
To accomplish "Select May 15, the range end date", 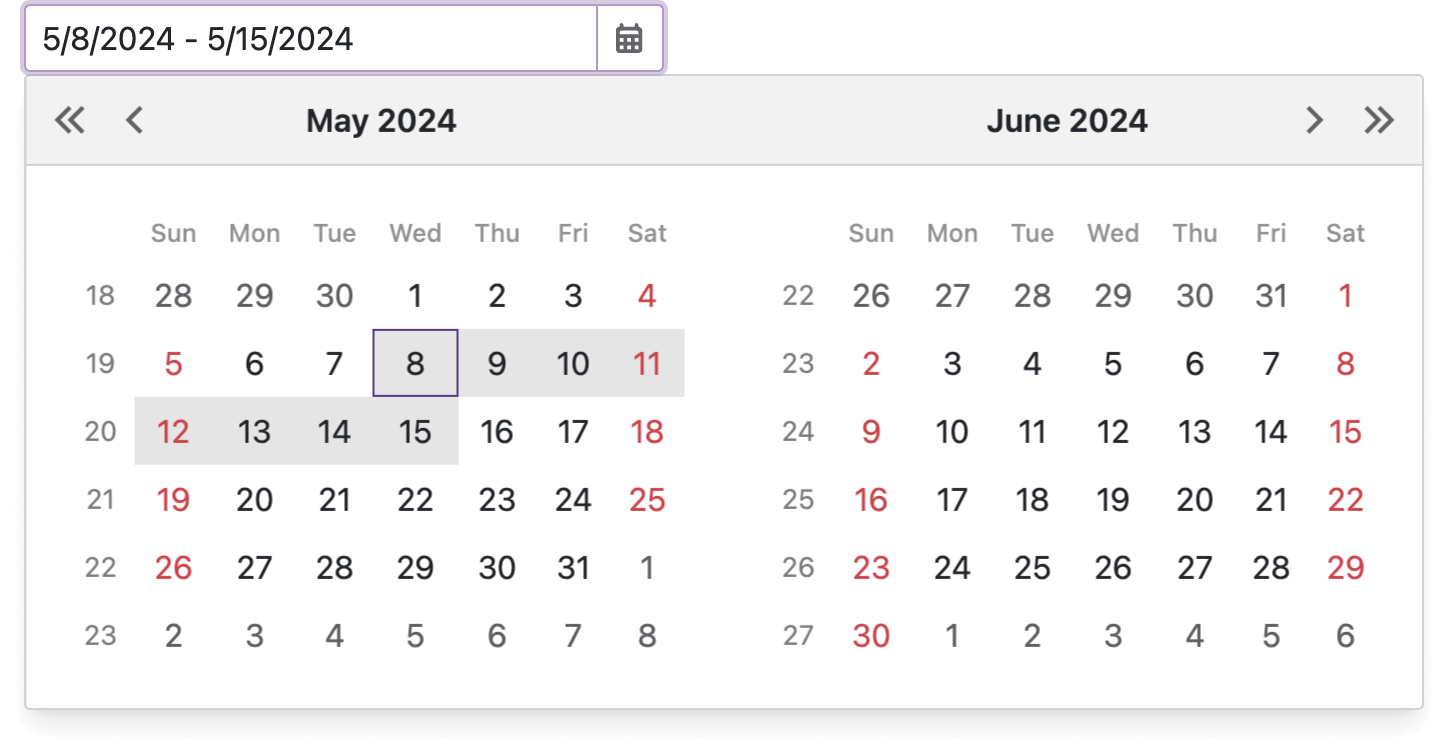I will pos(414,432).
